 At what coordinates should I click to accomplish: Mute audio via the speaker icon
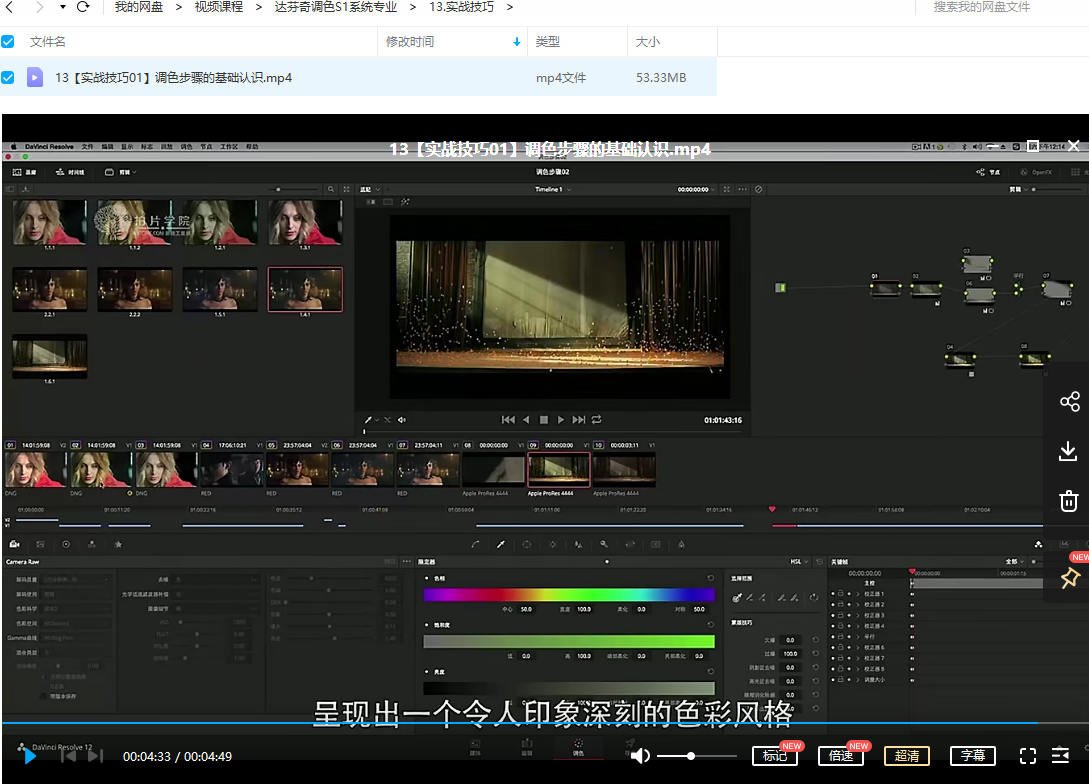[x=639, y=756]
